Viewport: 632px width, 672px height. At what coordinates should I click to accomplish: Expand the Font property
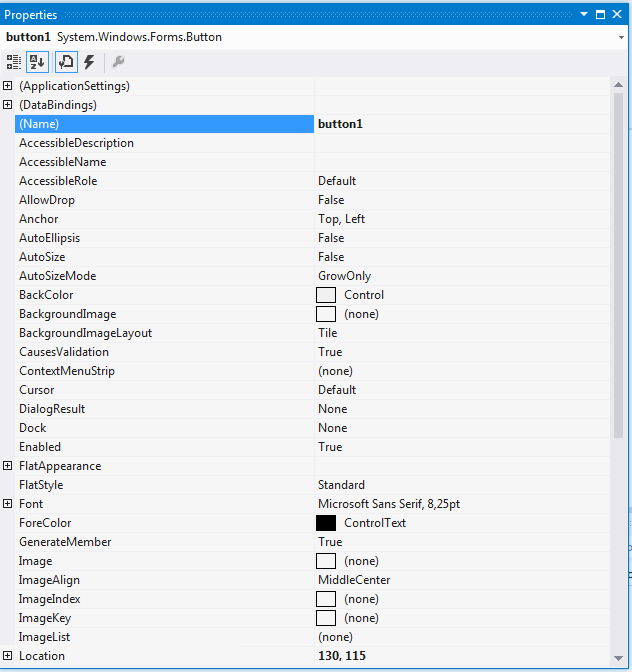(8, 504)
